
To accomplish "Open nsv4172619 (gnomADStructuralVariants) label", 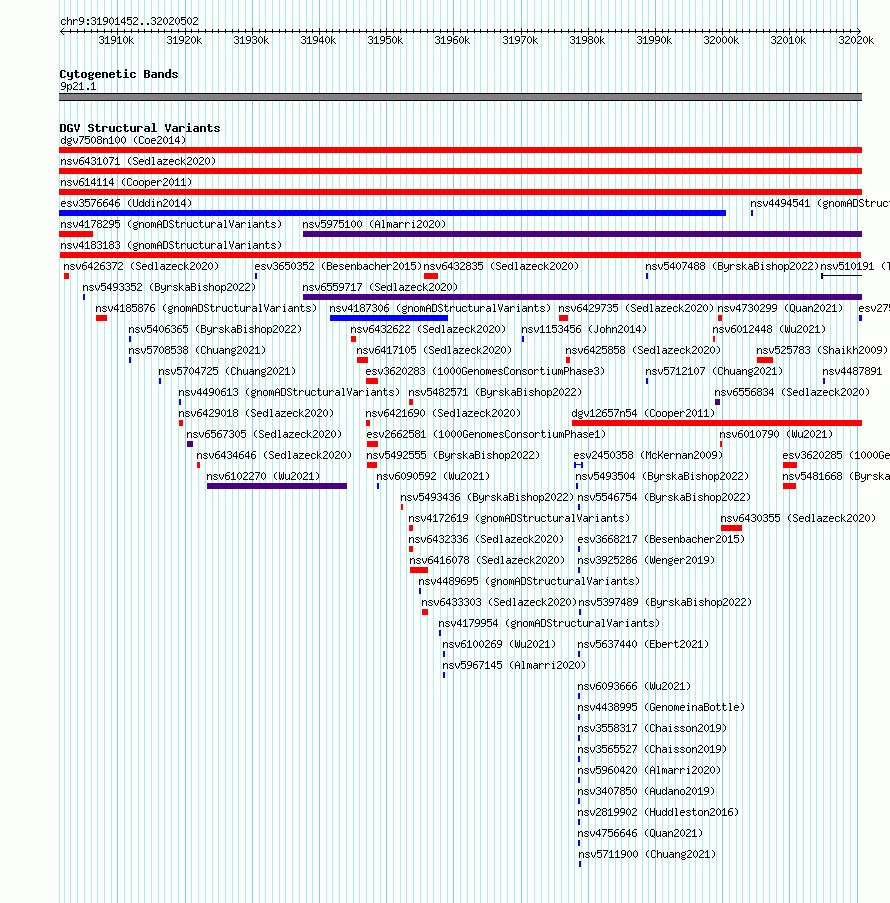I will pos(519,519).
